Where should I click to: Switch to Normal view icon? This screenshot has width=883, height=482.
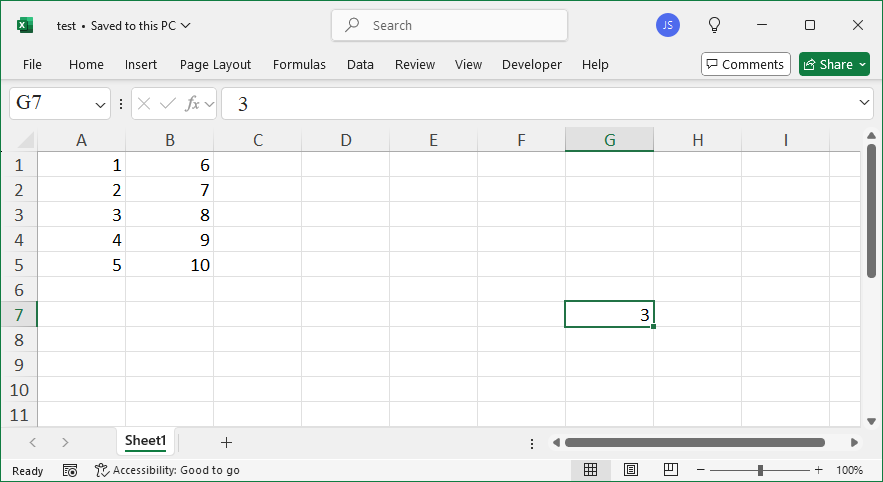pyautogui.click(x=590, y=470)
